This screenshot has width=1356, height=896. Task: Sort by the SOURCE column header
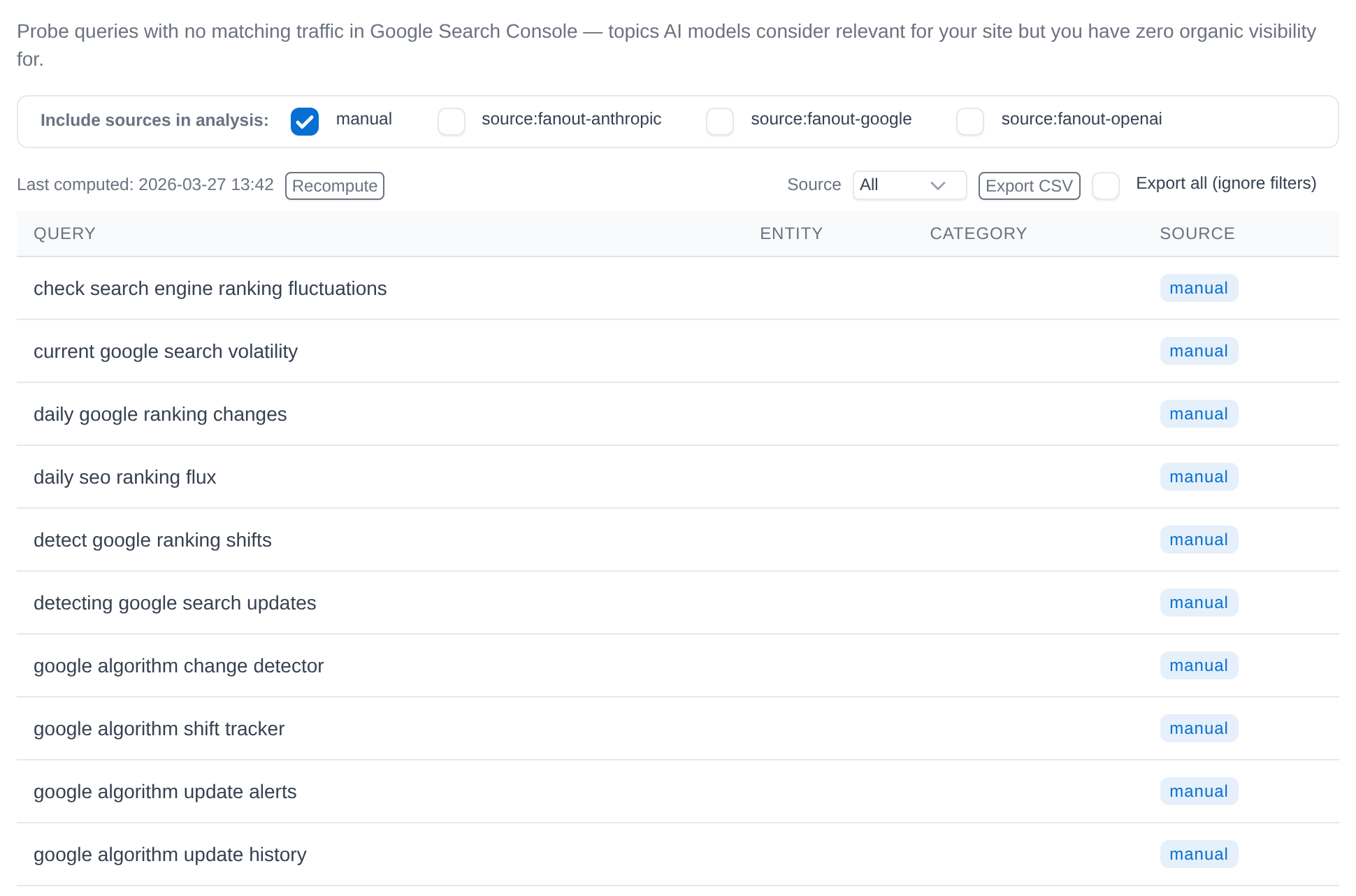point(1197,233)
